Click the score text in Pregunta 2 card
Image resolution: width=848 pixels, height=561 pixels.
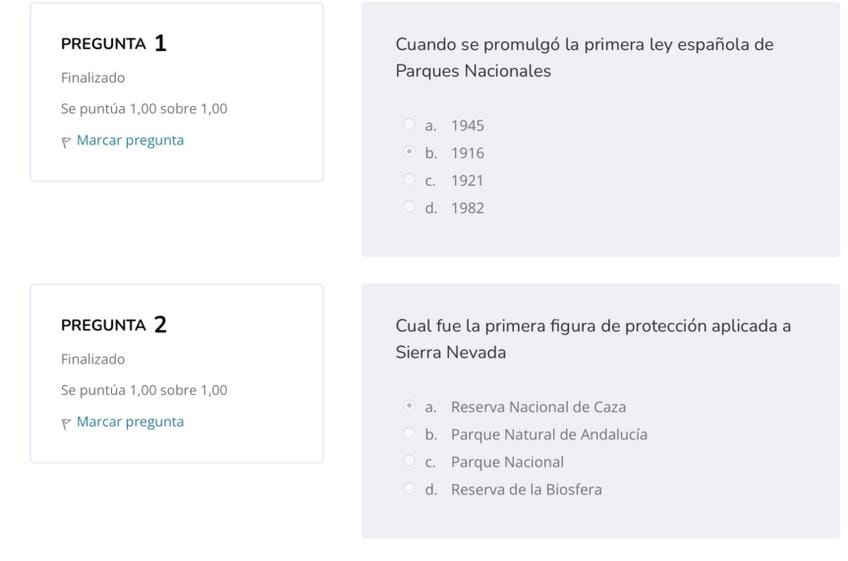pos(144,390)
